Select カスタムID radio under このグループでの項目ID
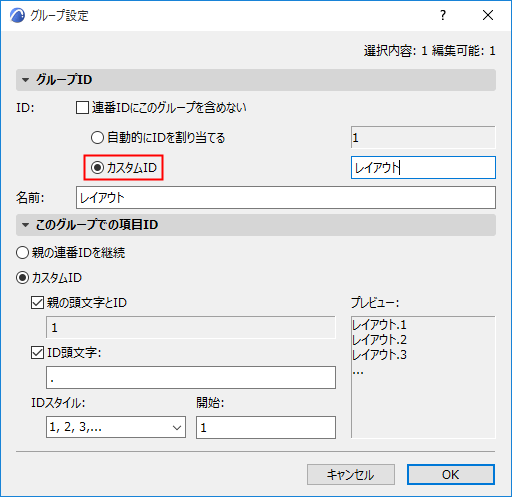Screen dimensions: 512x497 22,278
